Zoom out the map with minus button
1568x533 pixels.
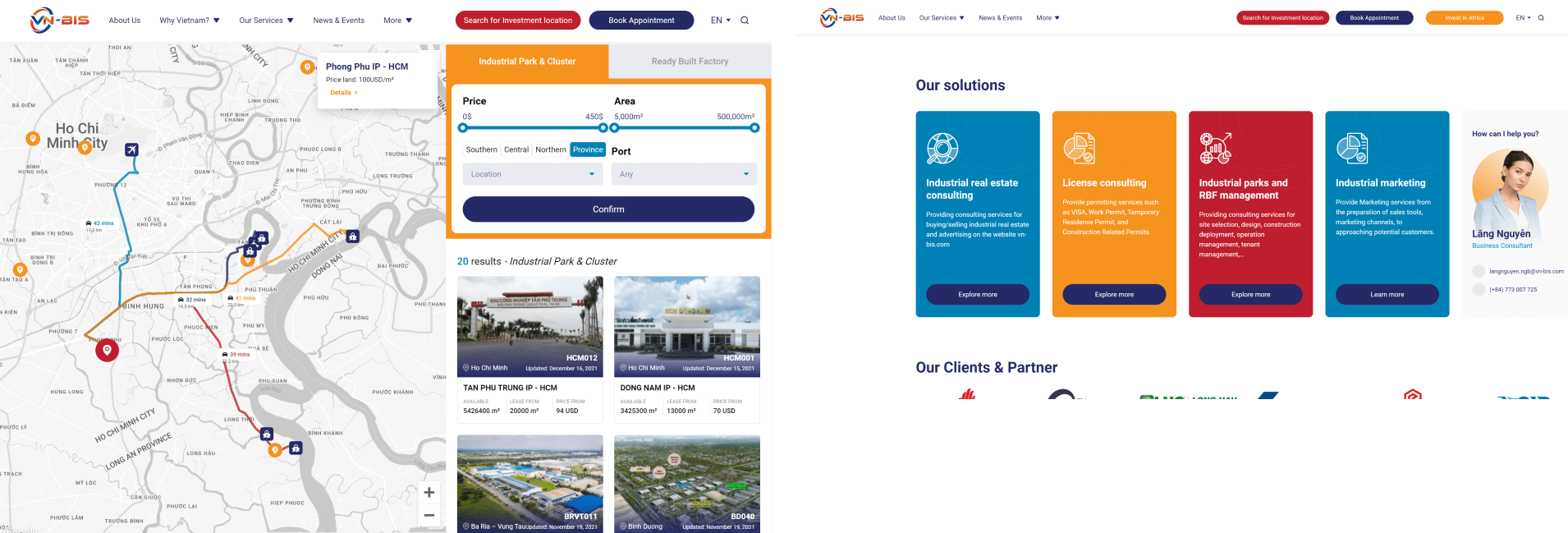(x=429, y=515)
